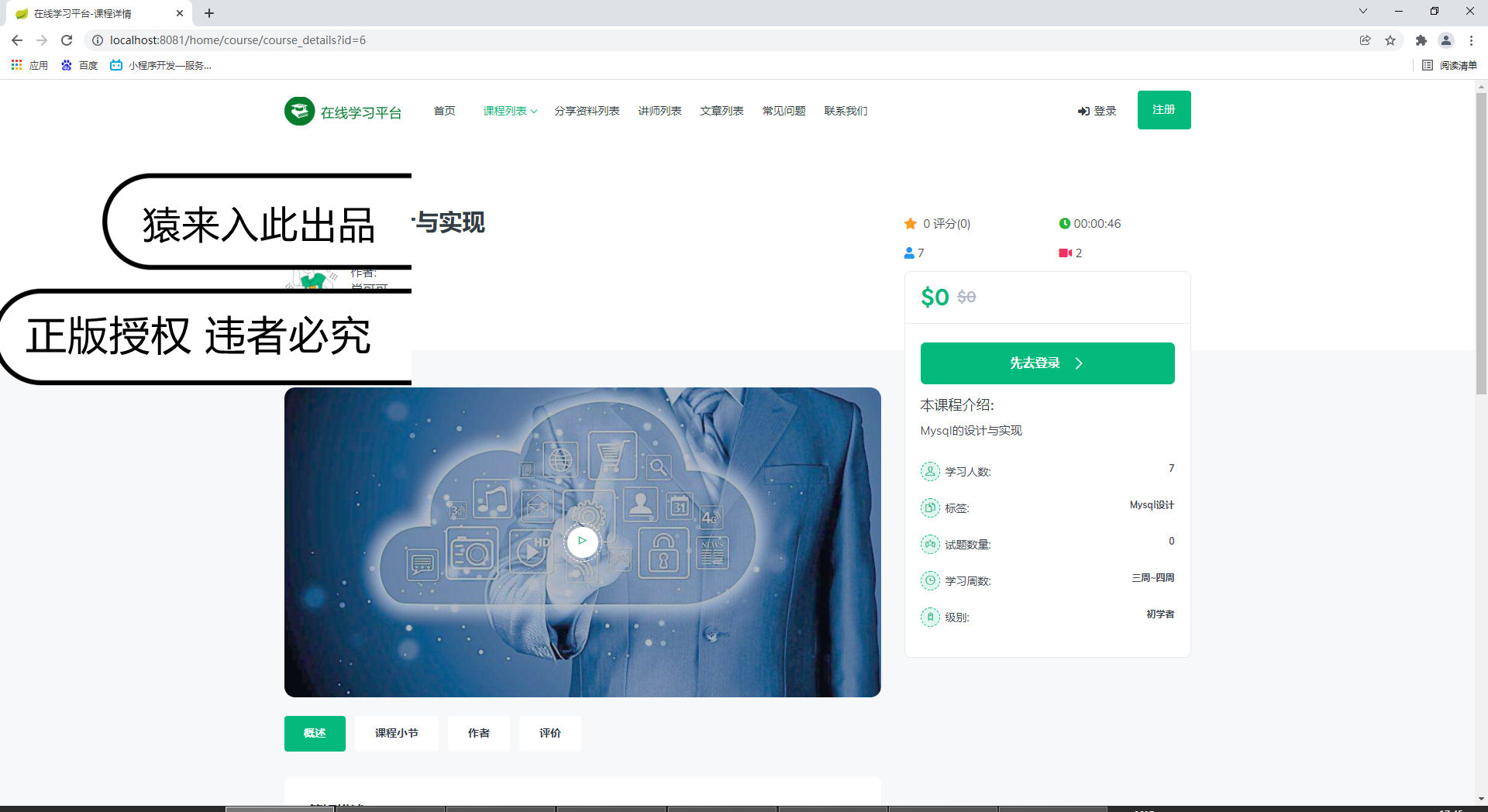Open 分享资料列表 in the navigation
Screen dimensions: 1488x812
(587, 111)
